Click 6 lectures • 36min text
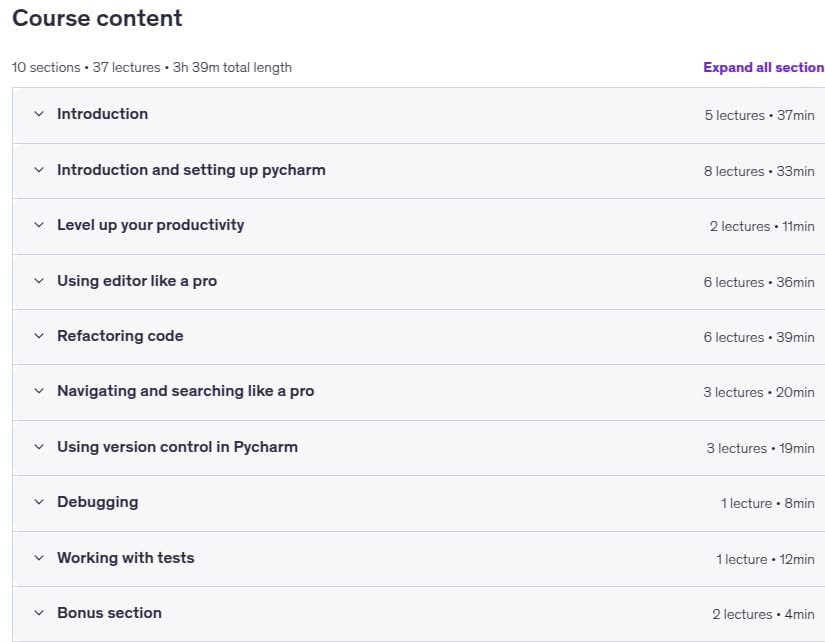This screenshot has height=642, width=825. click(x=759, y=282)
